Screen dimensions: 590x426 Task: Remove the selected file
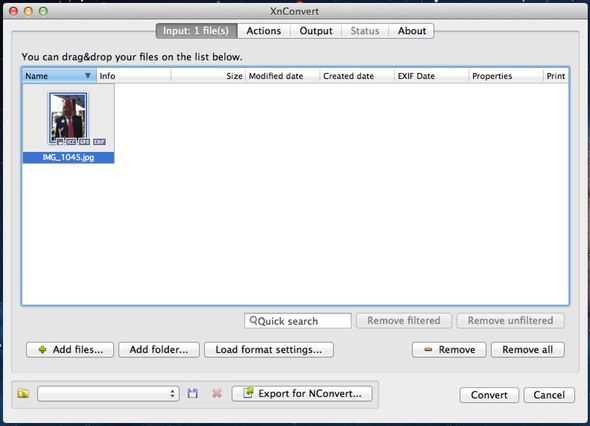pyautogui.click(x=449, y=350)
